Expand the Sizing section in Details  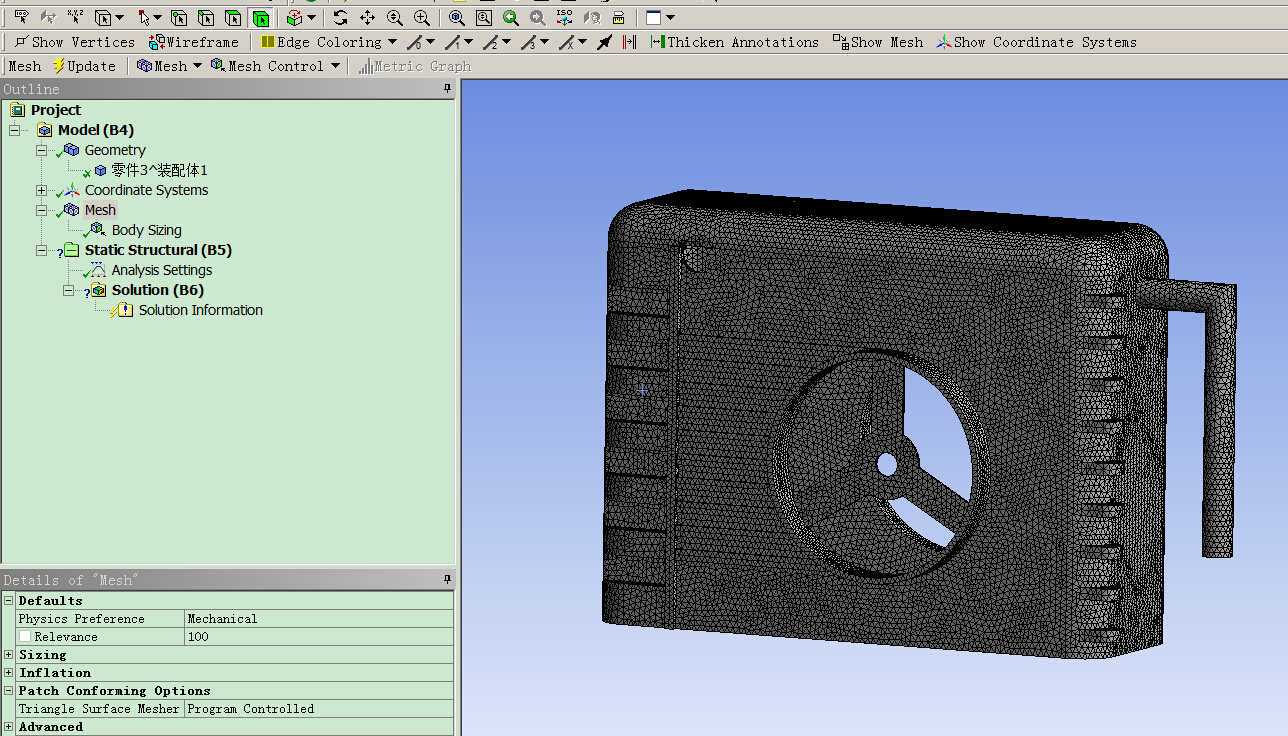click(x=9, y=655)
